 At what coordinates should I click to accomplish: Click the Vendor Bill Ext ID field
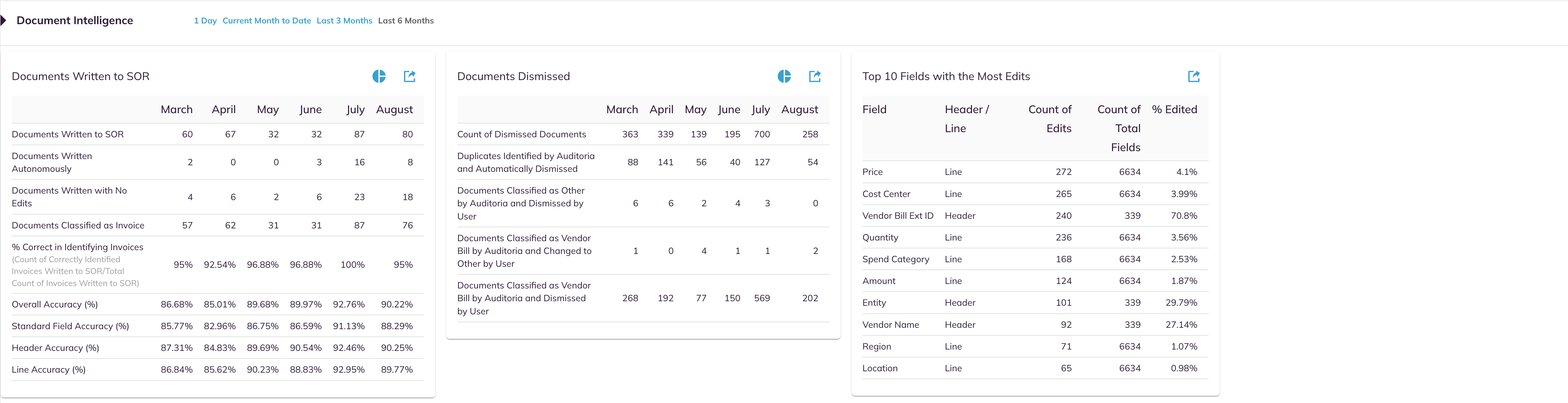pos(898,216)
